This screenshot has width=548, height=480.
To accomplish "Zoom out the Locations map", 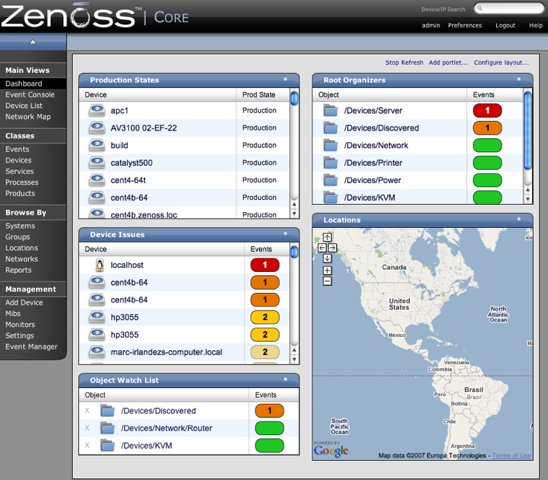I will point(327,281).
